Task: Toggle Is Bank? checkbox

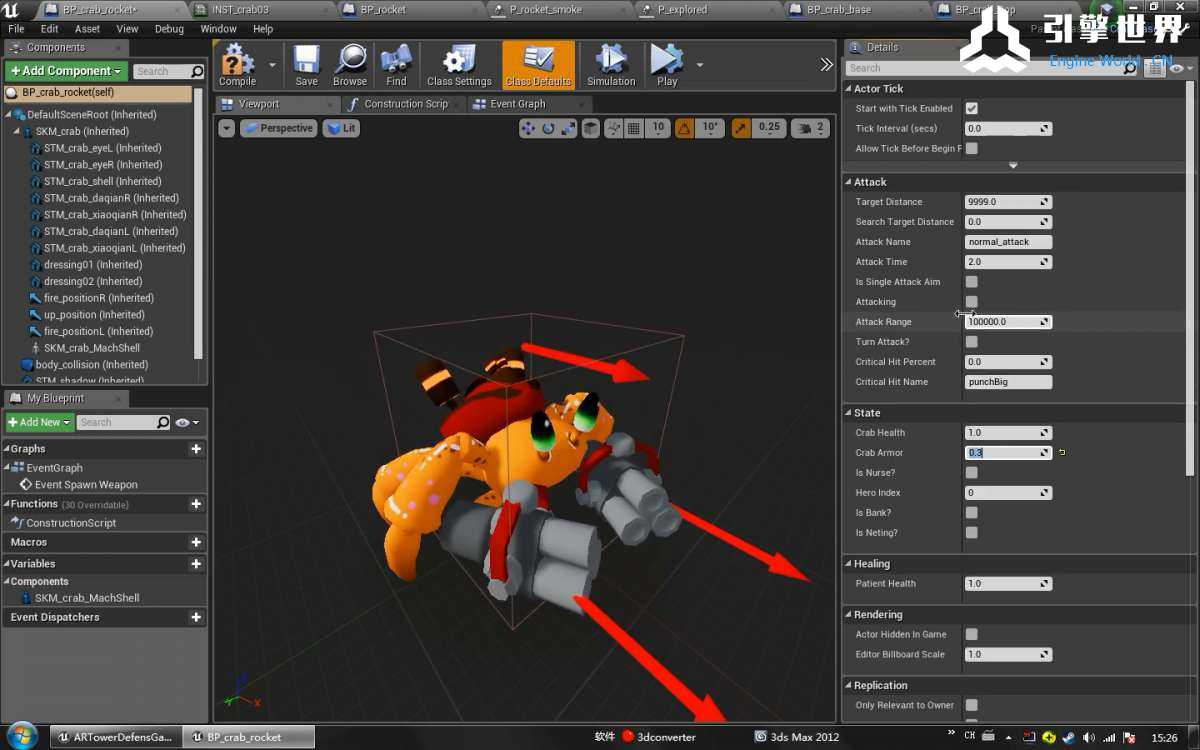Action: click(972, 513)
